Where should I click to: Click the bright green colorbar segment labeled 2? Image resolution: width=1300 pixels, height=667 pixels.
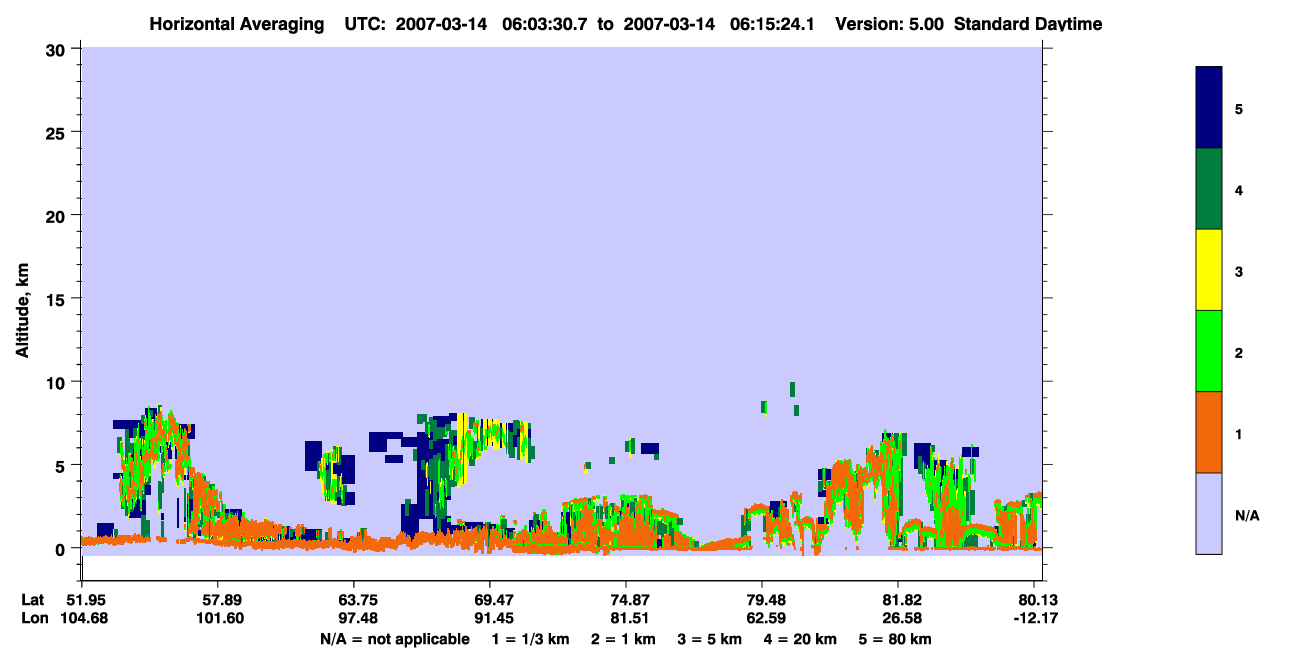point(1209,351)
